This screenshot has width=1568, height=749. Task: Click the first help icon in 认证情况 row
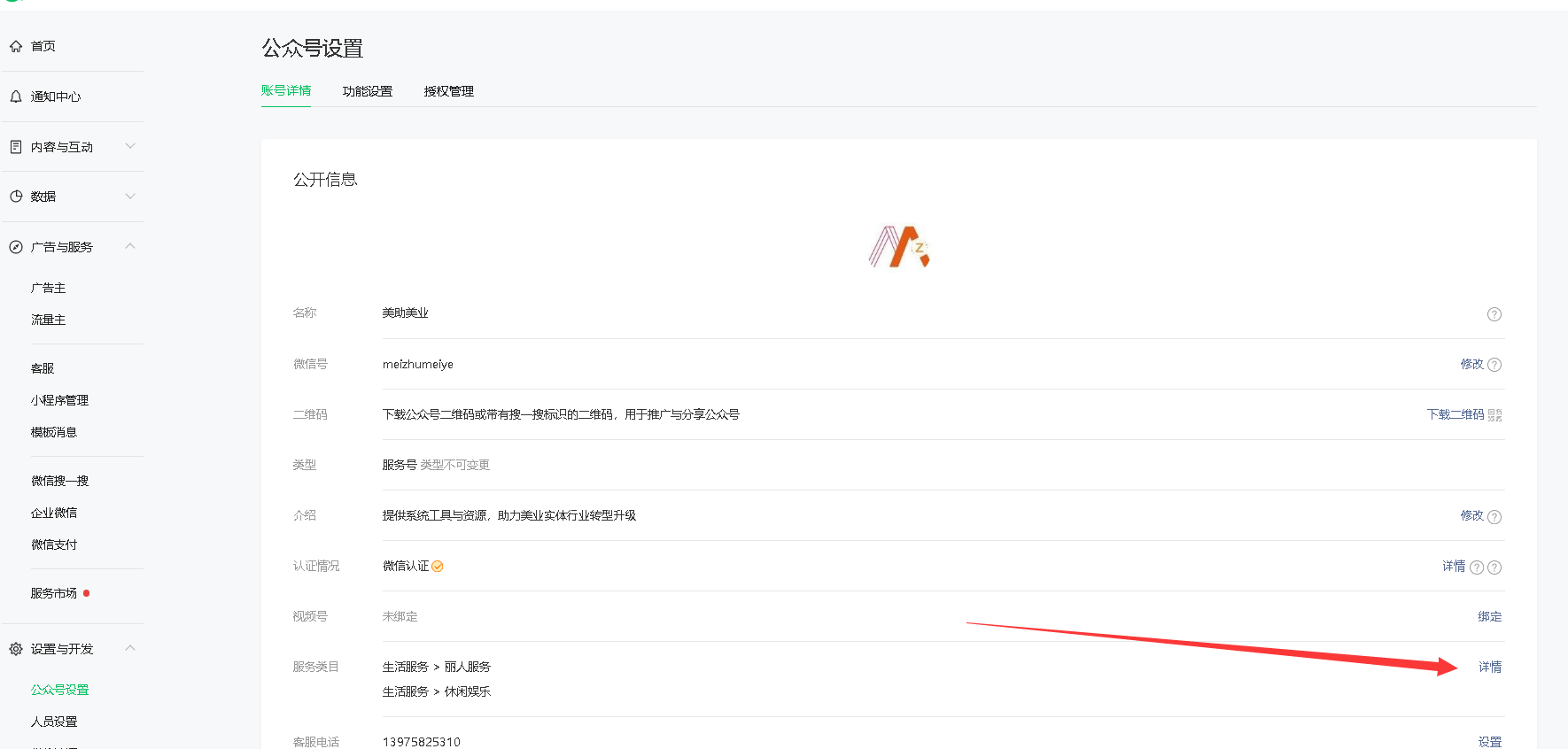tap(1477, 568)
